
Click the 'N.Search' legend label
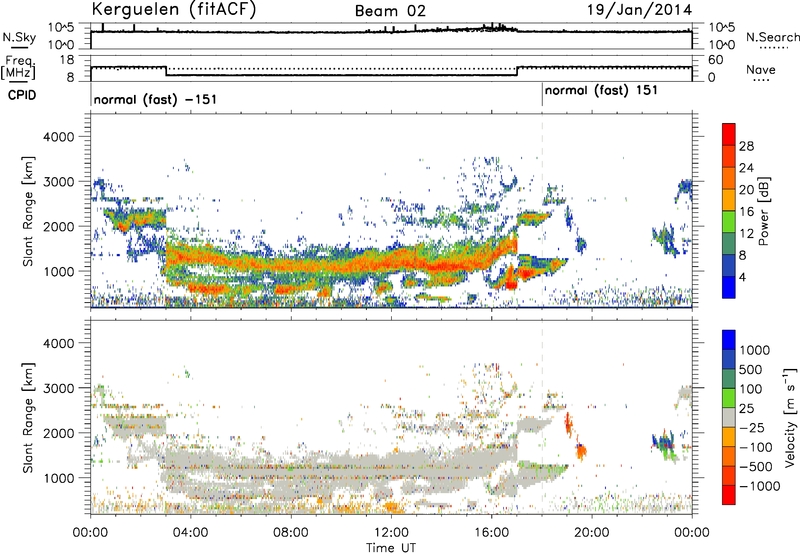click(772, 37)
